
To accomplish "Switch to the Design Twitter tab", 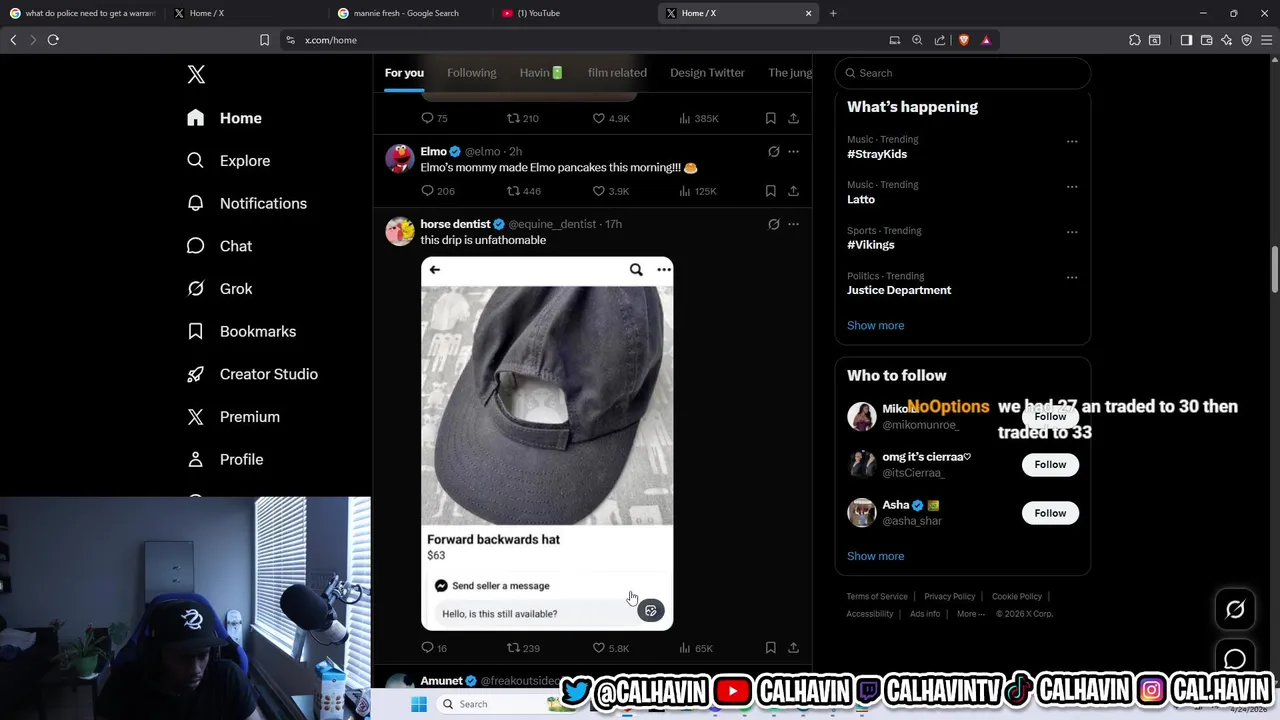I will [707, 73].
